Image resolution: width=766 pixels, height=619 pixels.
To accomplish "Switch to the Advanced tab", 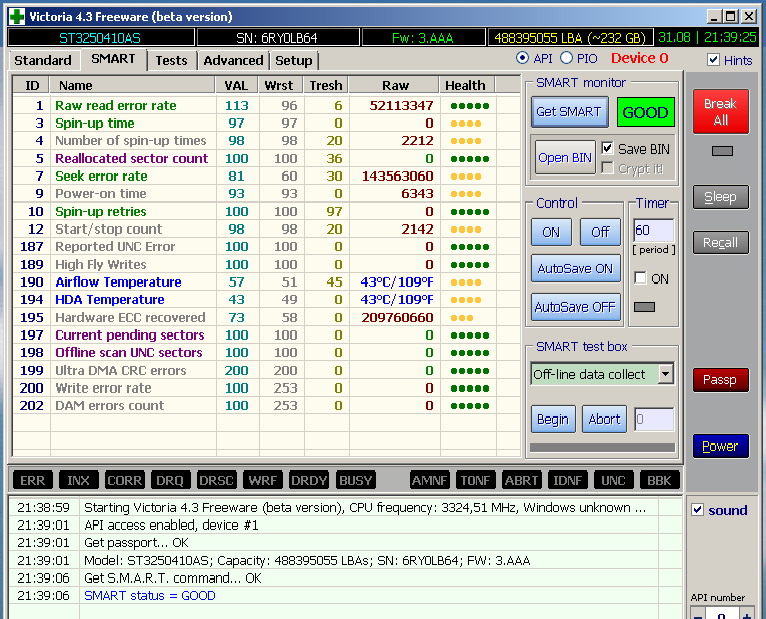I will pos(233,61).
